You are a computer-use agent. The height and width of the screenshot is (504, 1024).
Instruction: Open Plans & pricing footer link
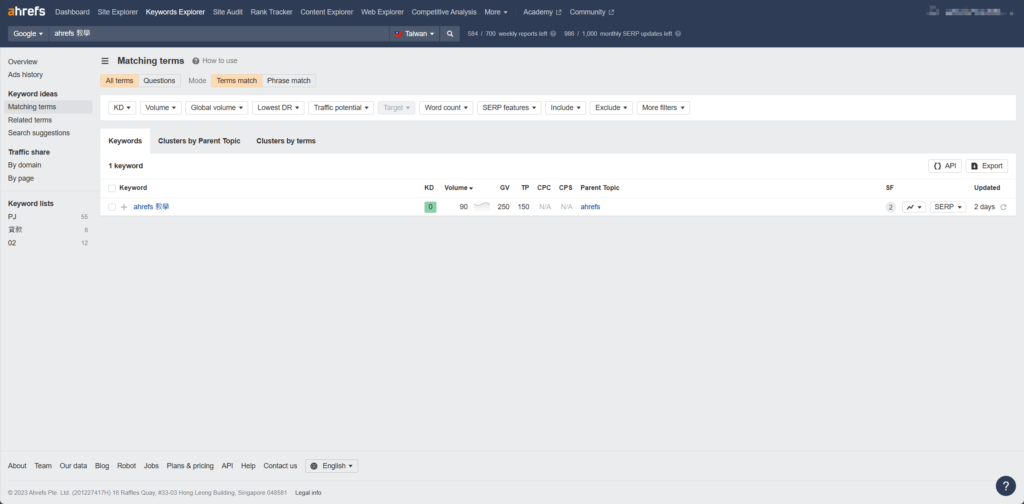coord(190,466)
